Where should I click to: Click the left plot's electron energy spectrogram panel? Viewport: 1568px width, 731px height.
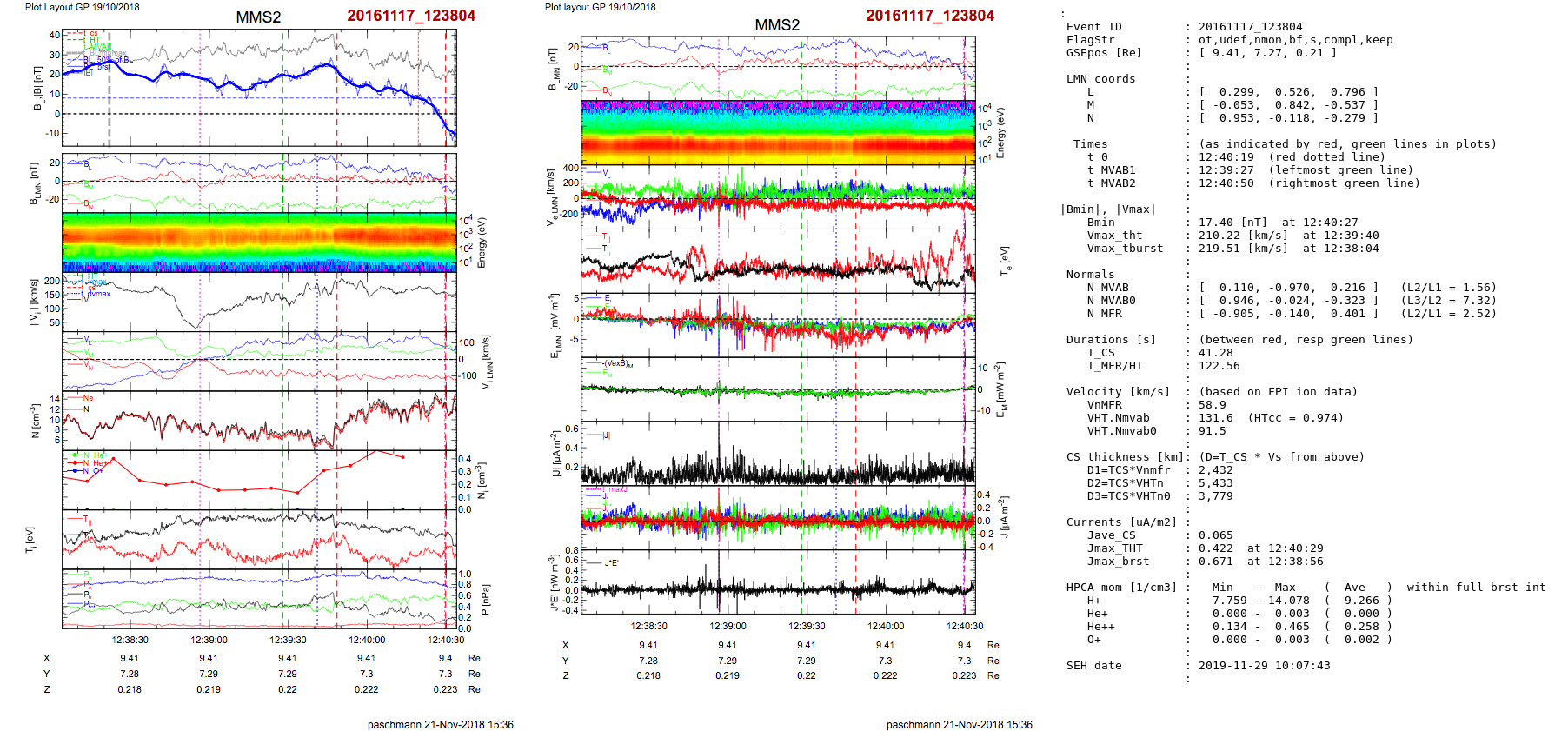pyautogui.click(x=259, y=242)
